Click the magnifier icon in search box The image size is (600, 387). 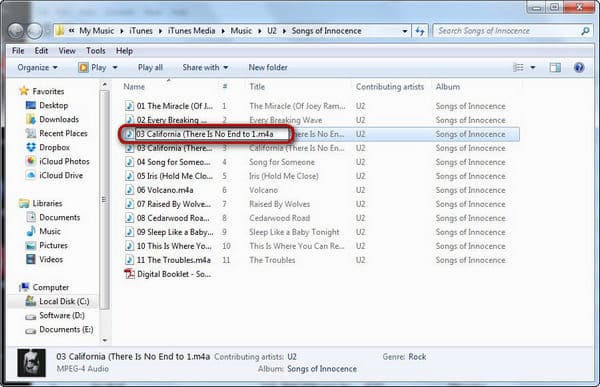coord(585,31)
